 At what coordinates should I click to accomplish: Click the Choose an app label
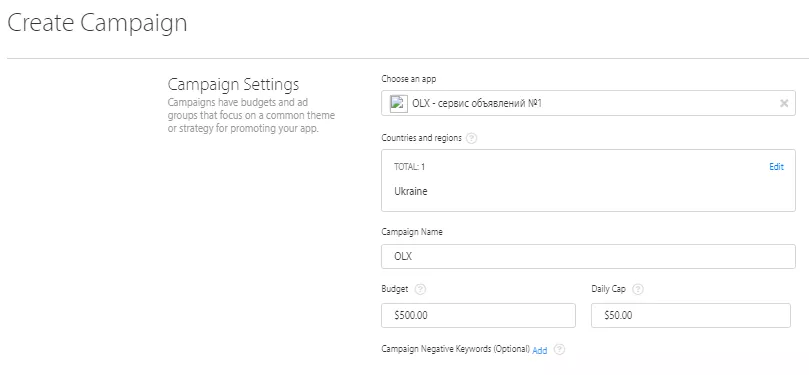[409, 79]
